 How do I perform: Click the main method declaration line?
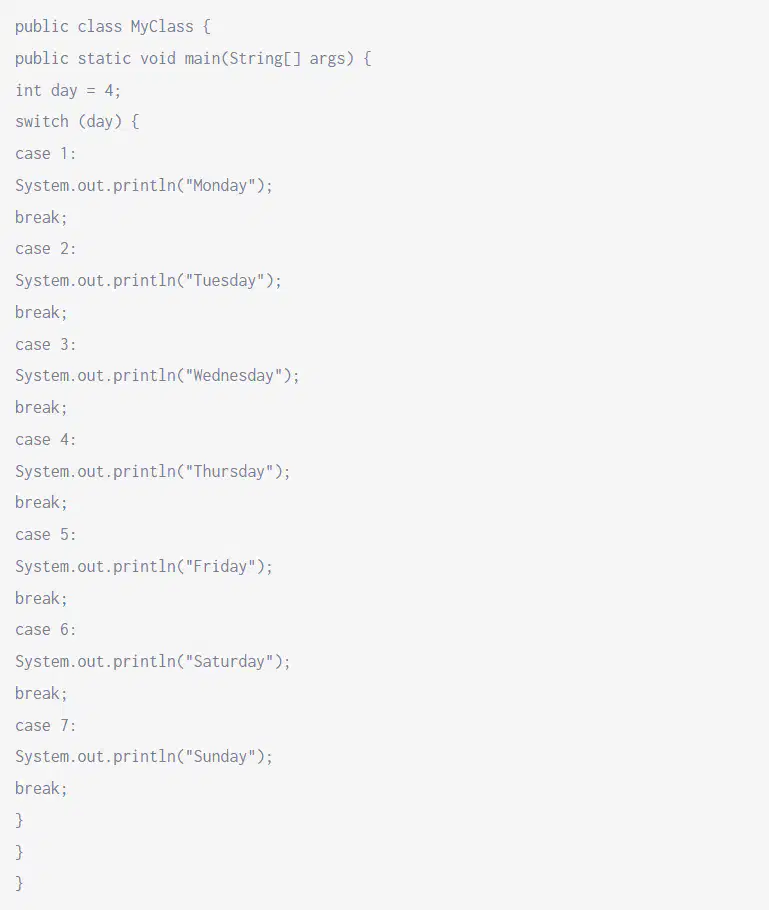tap(193, 59)
